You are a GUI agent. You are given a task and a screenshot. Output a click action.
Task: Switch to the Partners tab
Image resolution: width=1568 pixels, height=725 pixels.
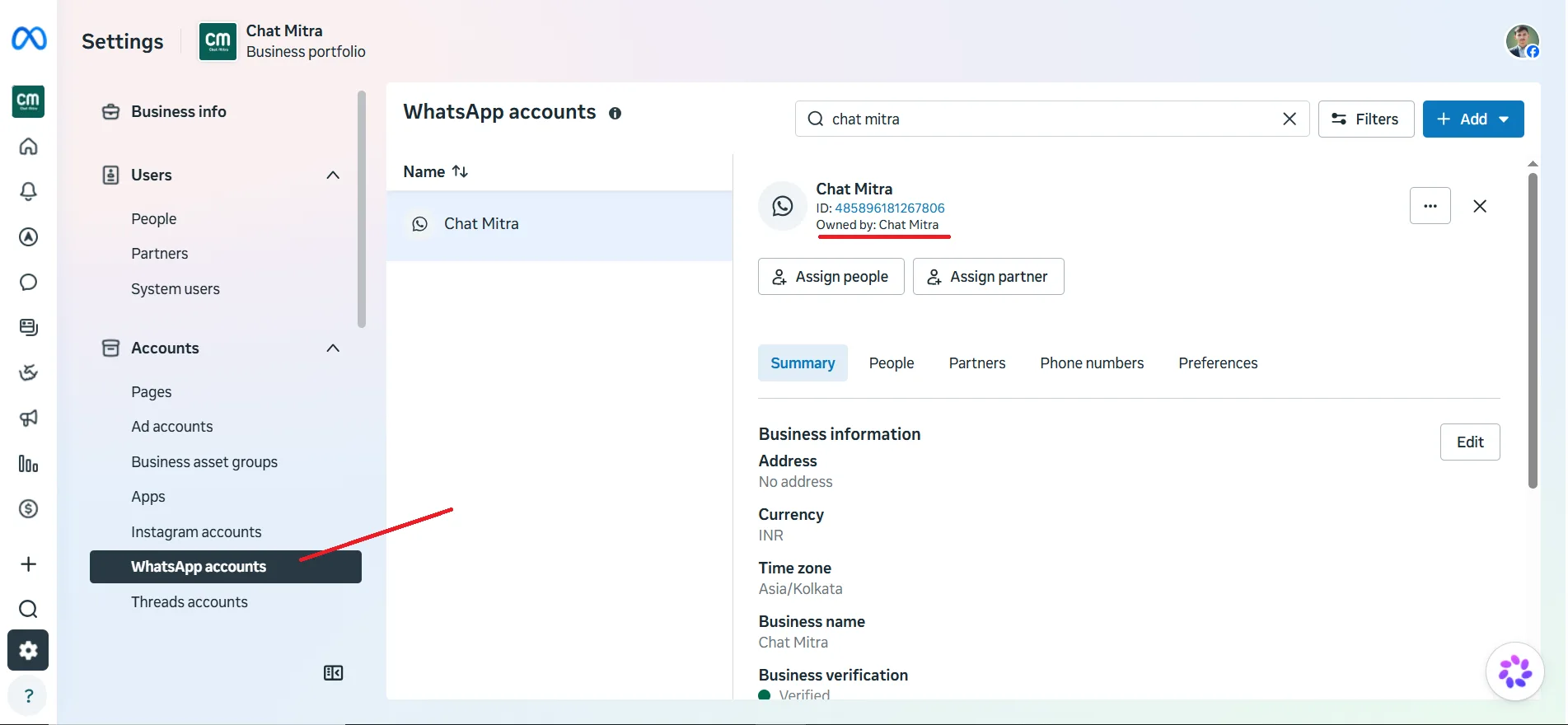click(977, 362)
